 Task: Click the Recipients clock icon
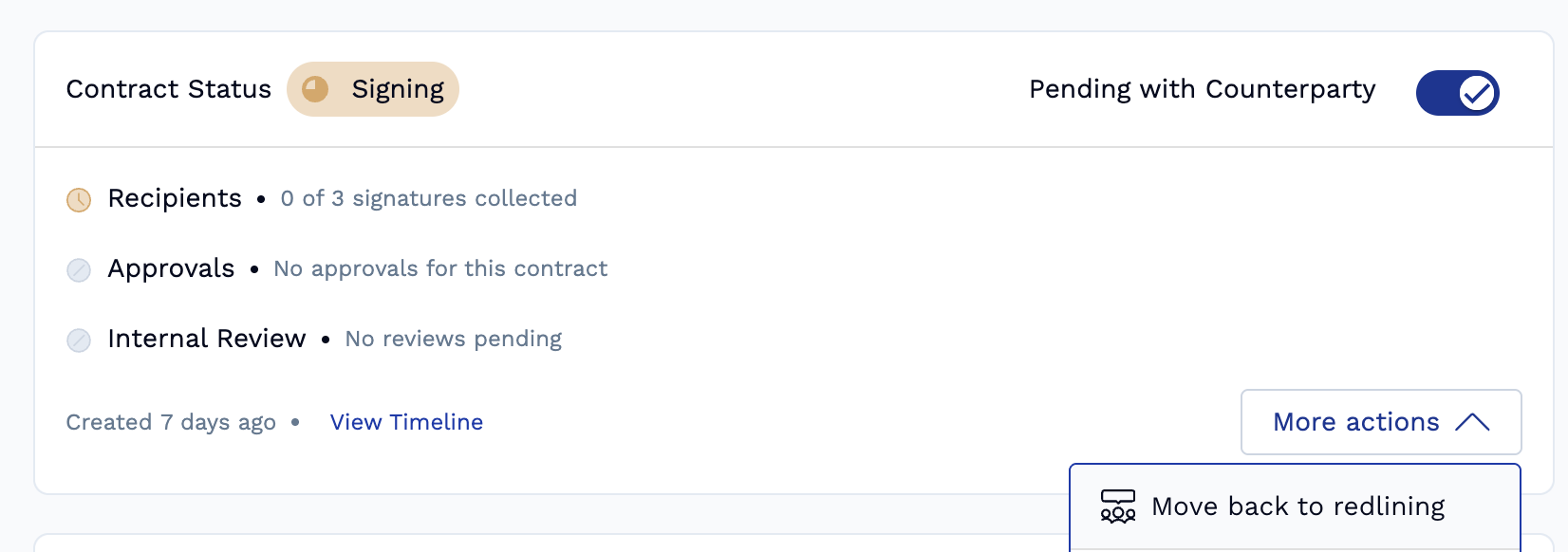point(79,199)
